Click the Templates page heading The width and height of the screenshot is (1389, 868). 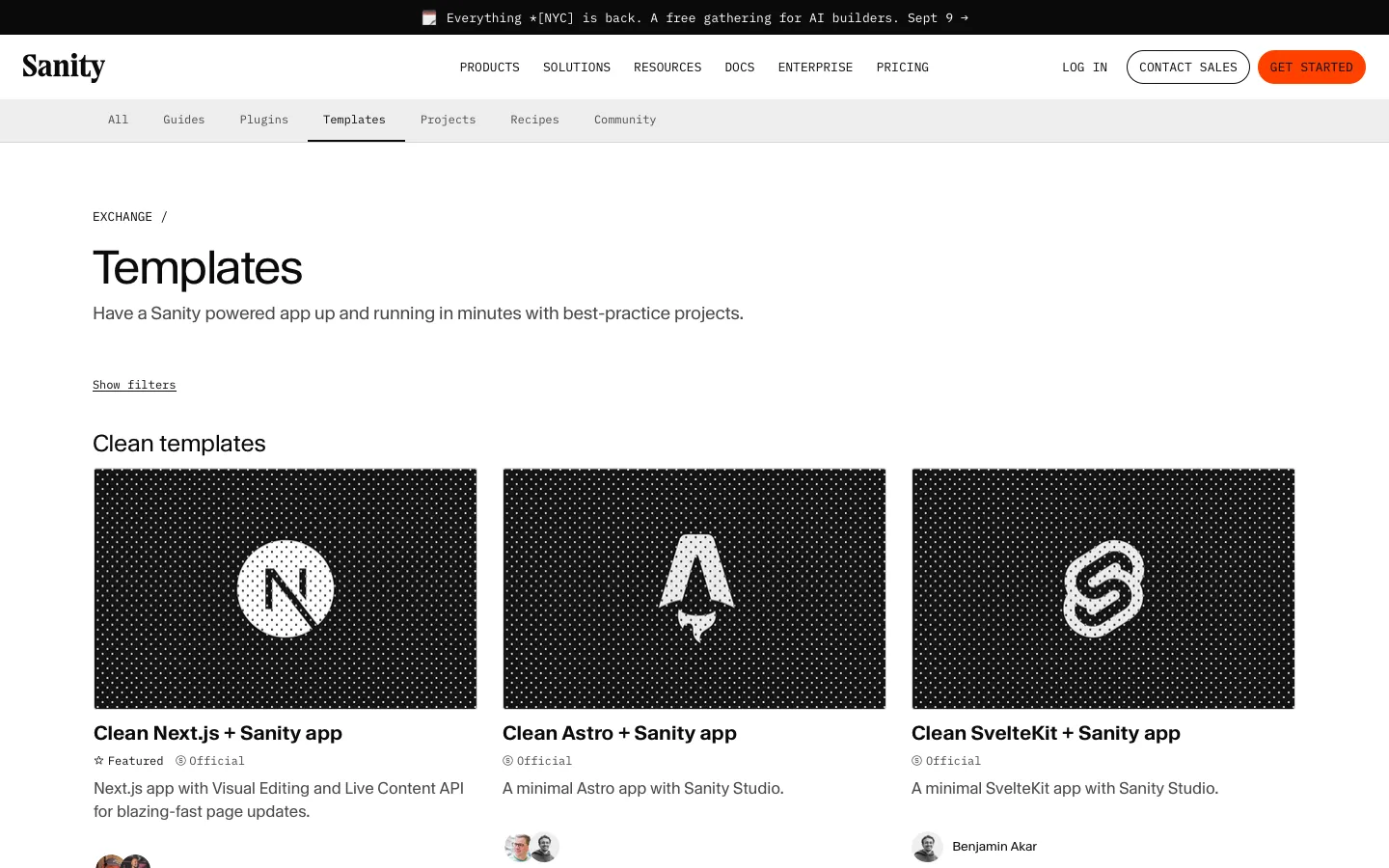coord(198,268)
